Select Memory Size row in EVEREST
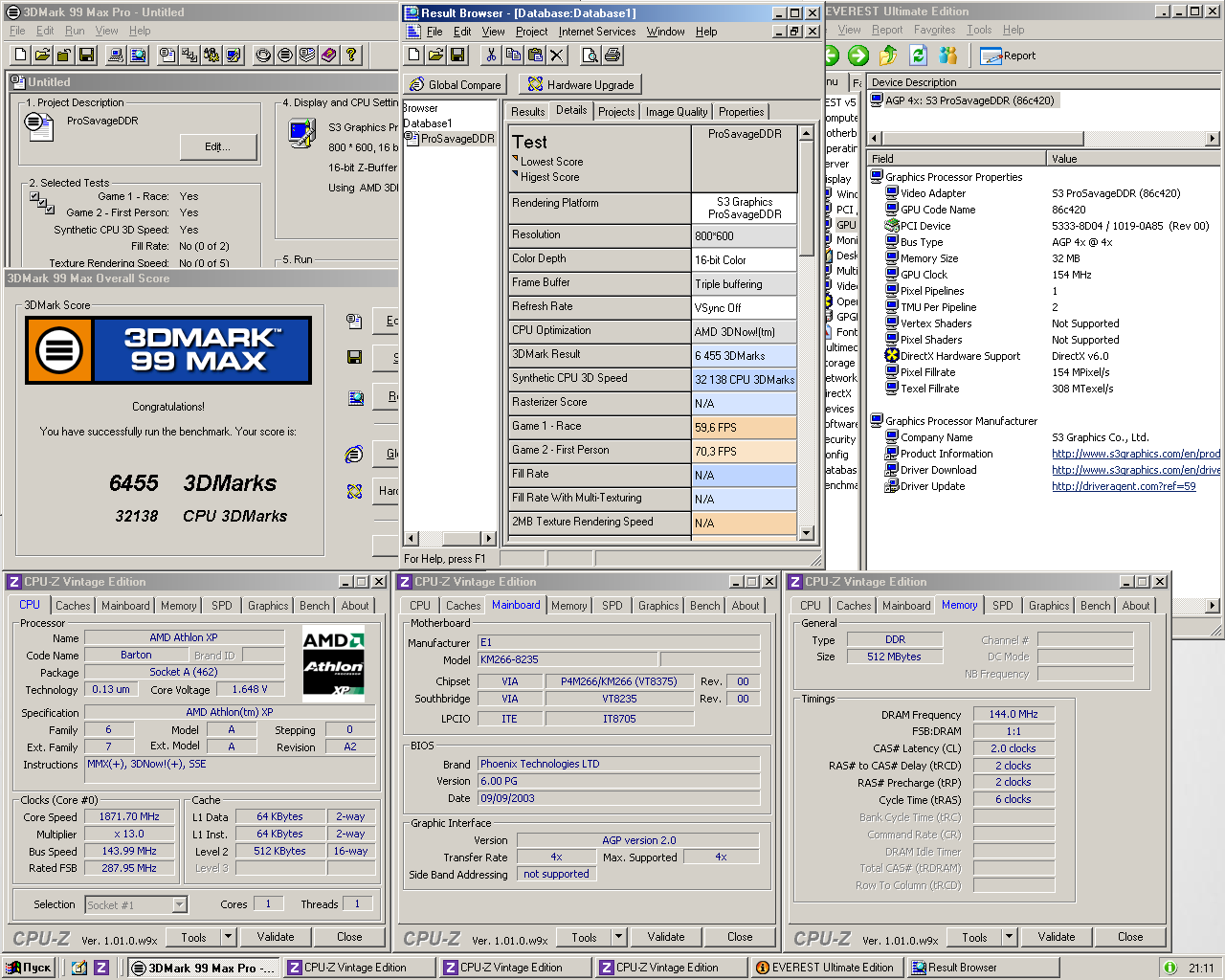 1043,258
